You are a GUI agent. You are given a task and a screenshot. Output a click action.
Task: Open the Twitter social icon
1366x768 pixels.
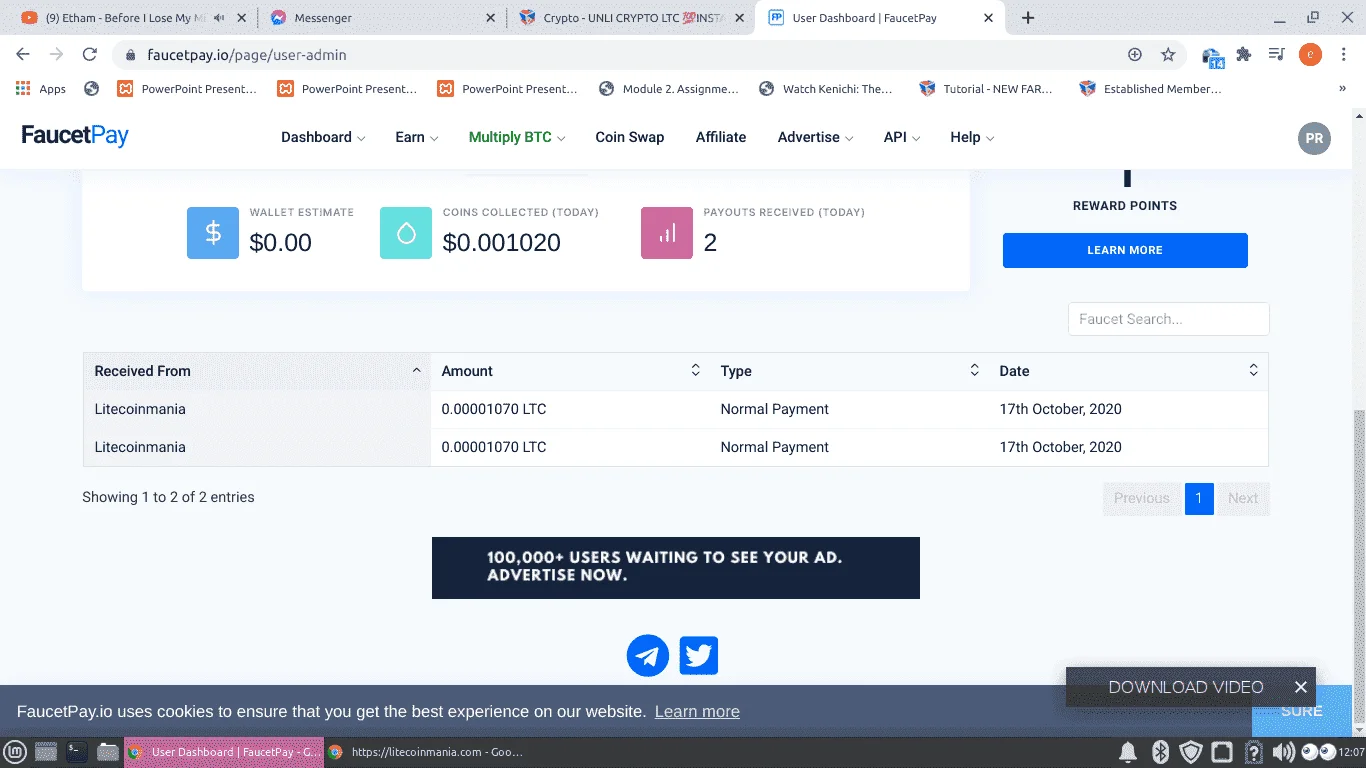[x=699, y=656]
